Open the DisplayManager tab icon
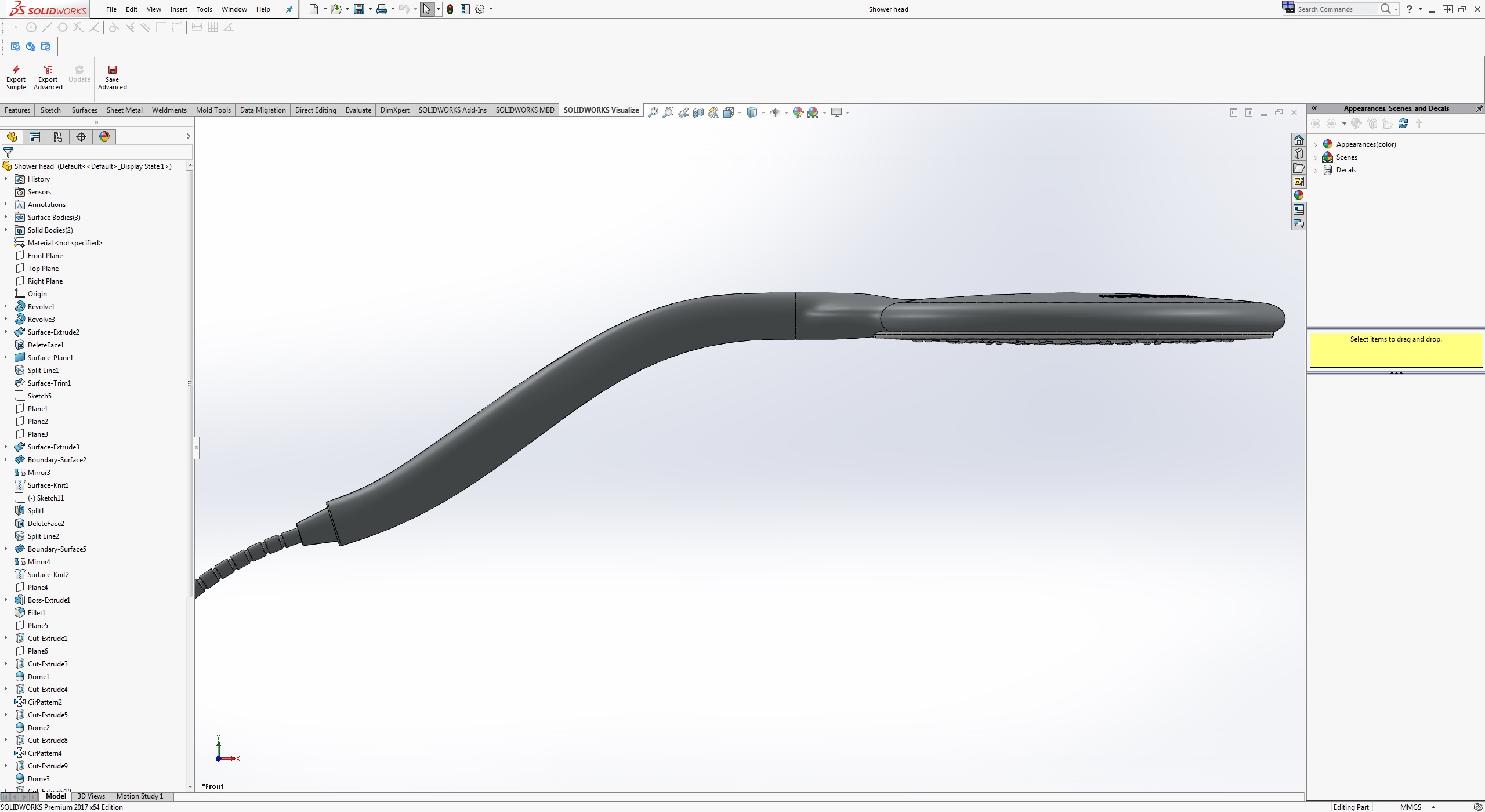This screenshot has width=1485, height=812. 104,137
